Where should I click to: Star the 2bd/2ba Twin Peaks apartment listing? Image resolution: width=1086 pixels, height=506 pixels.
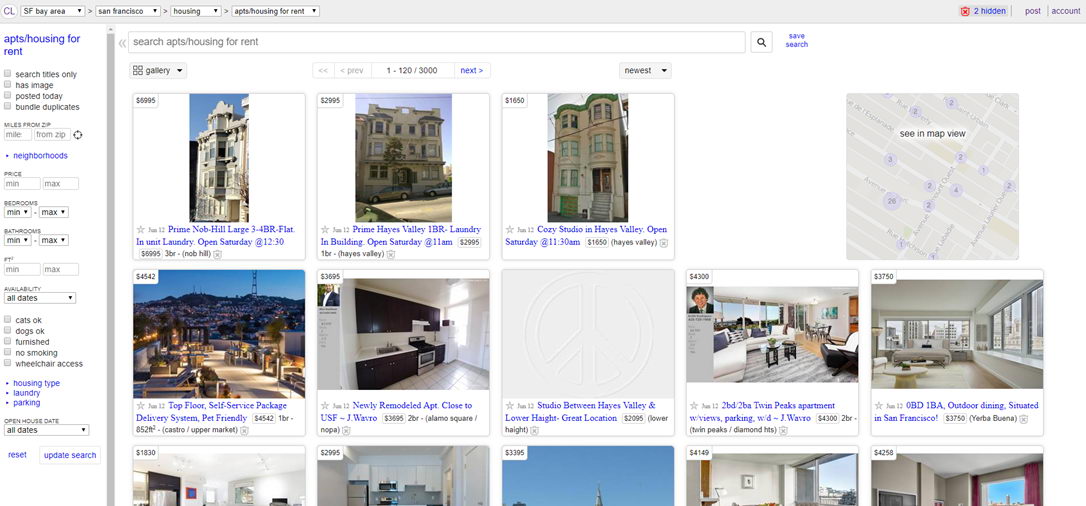694,406
